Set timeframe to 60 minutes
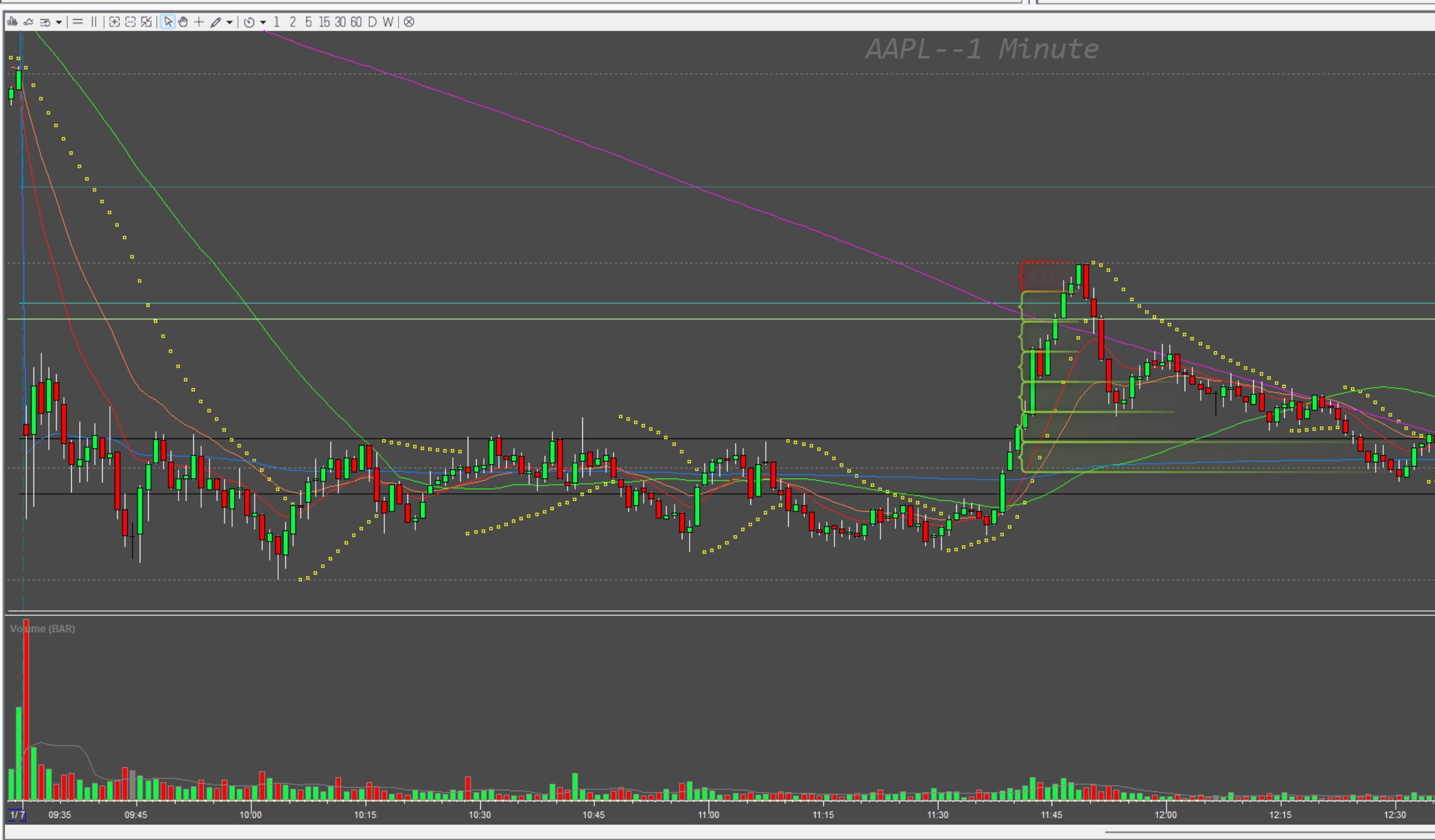 click(x=356, y=22)
